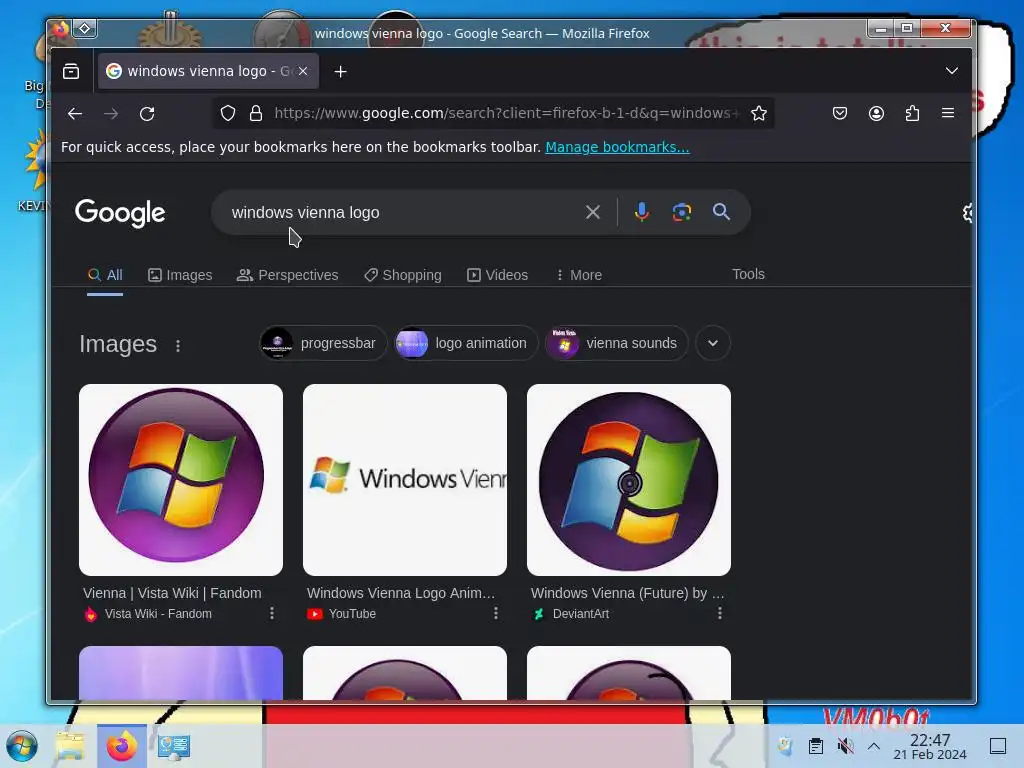The image size is (1024, 768).
Task: Submit search with magnifying glass icon
Action: point(721,212)
